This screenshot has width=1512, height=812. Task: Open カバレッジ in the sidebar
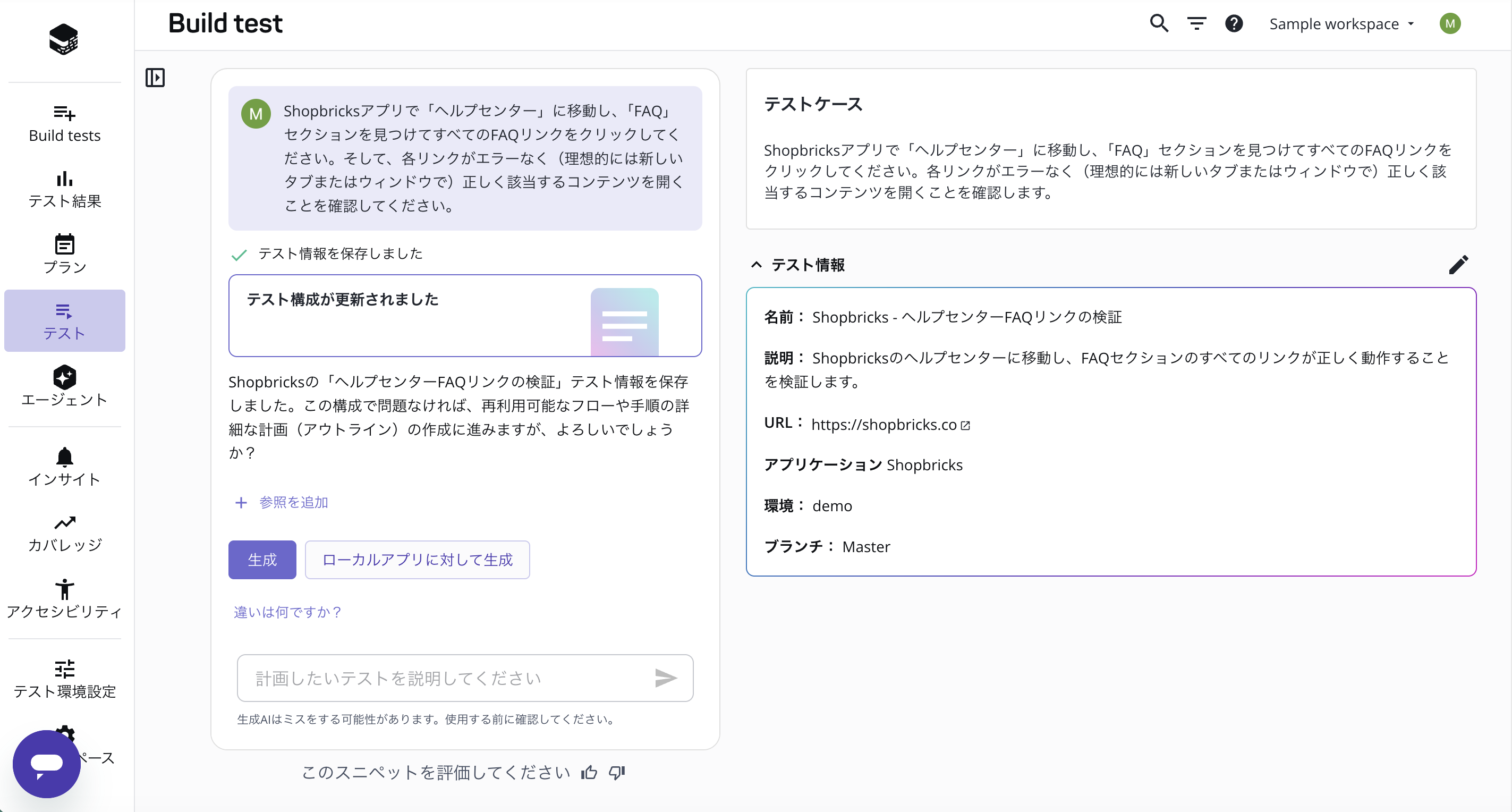point(65,534)
